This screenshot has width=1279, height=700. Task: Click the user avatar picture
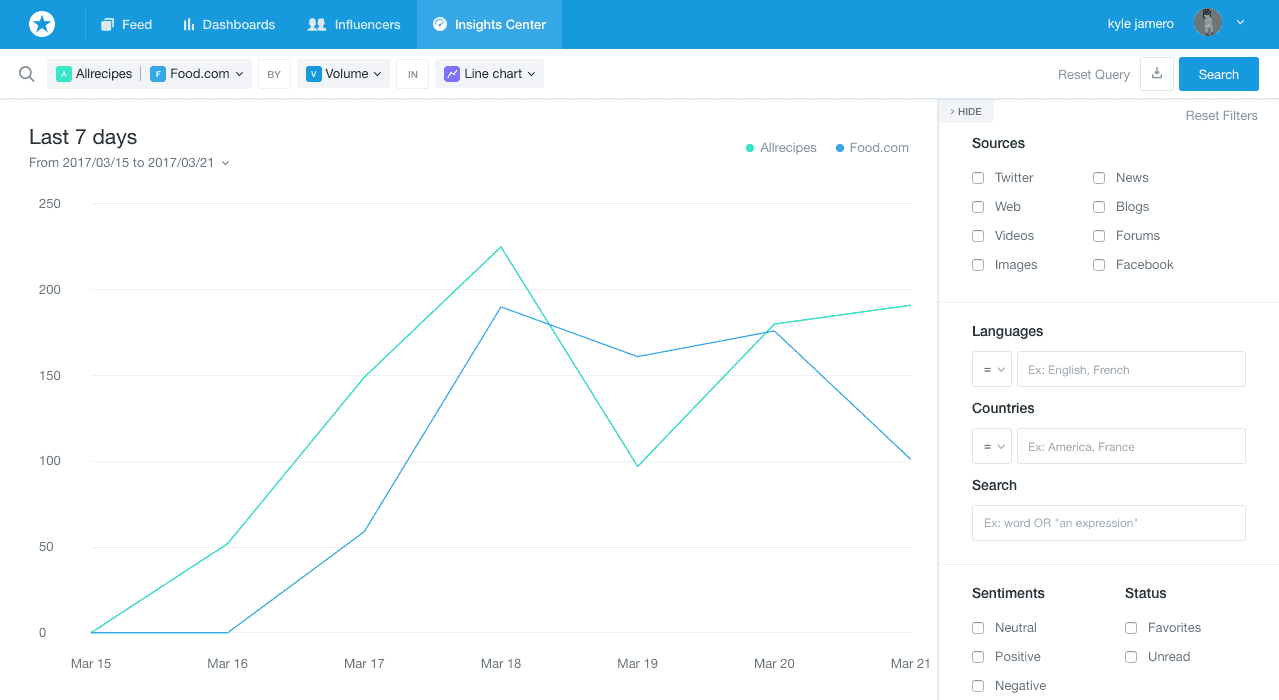pyautogui.click(x=1208, y=23)
